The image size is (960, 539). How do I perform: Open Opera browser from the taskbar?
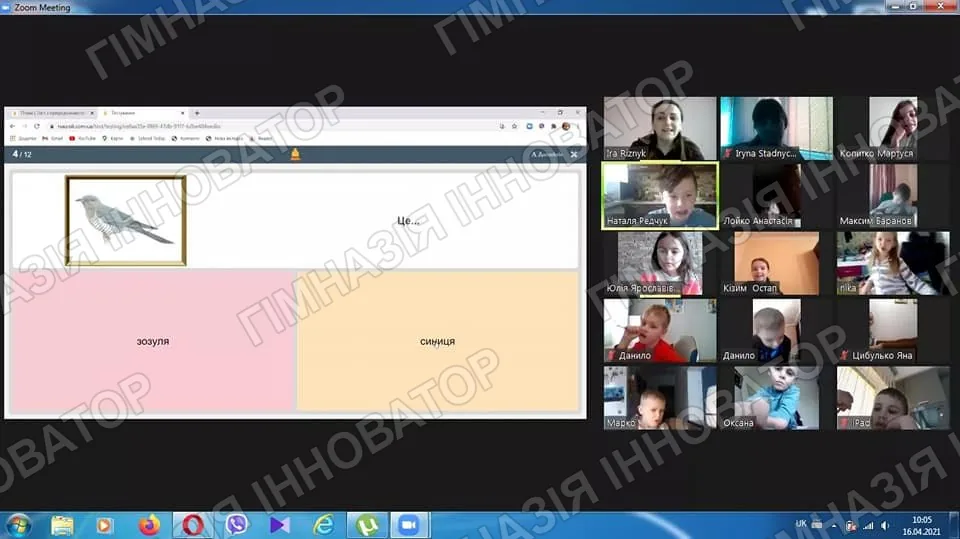[192, 525]
